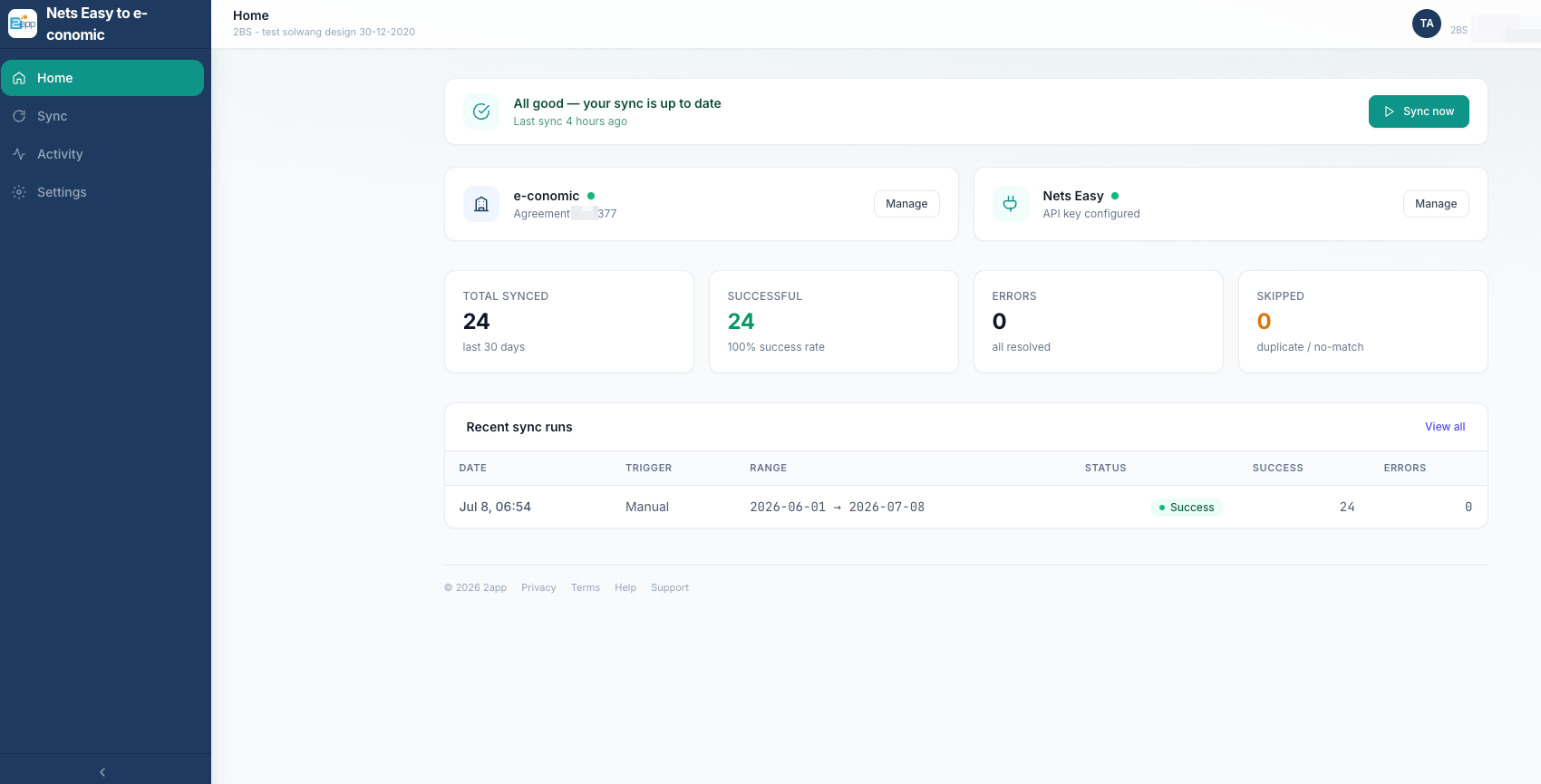Screen dimensions: 1541x784
Task: Open the Privacy footer link
Action: click(x=538, y=587)
